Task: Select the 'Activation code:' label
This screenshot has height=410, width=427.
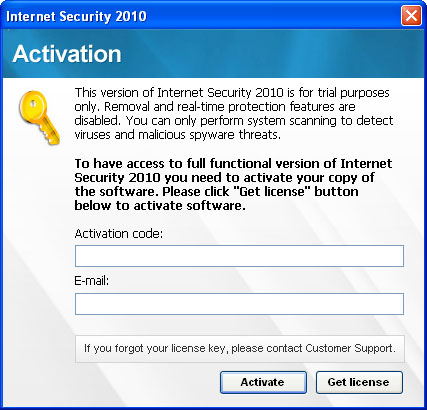Action: pyautogui.click(x=119, y=234)
